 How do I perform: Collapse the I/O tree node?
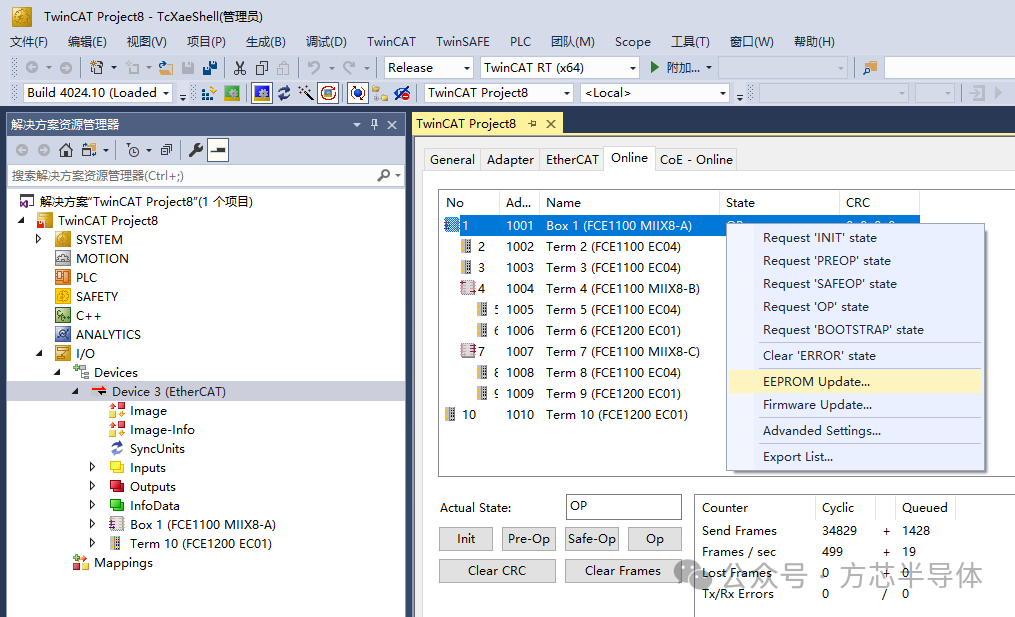39,353
